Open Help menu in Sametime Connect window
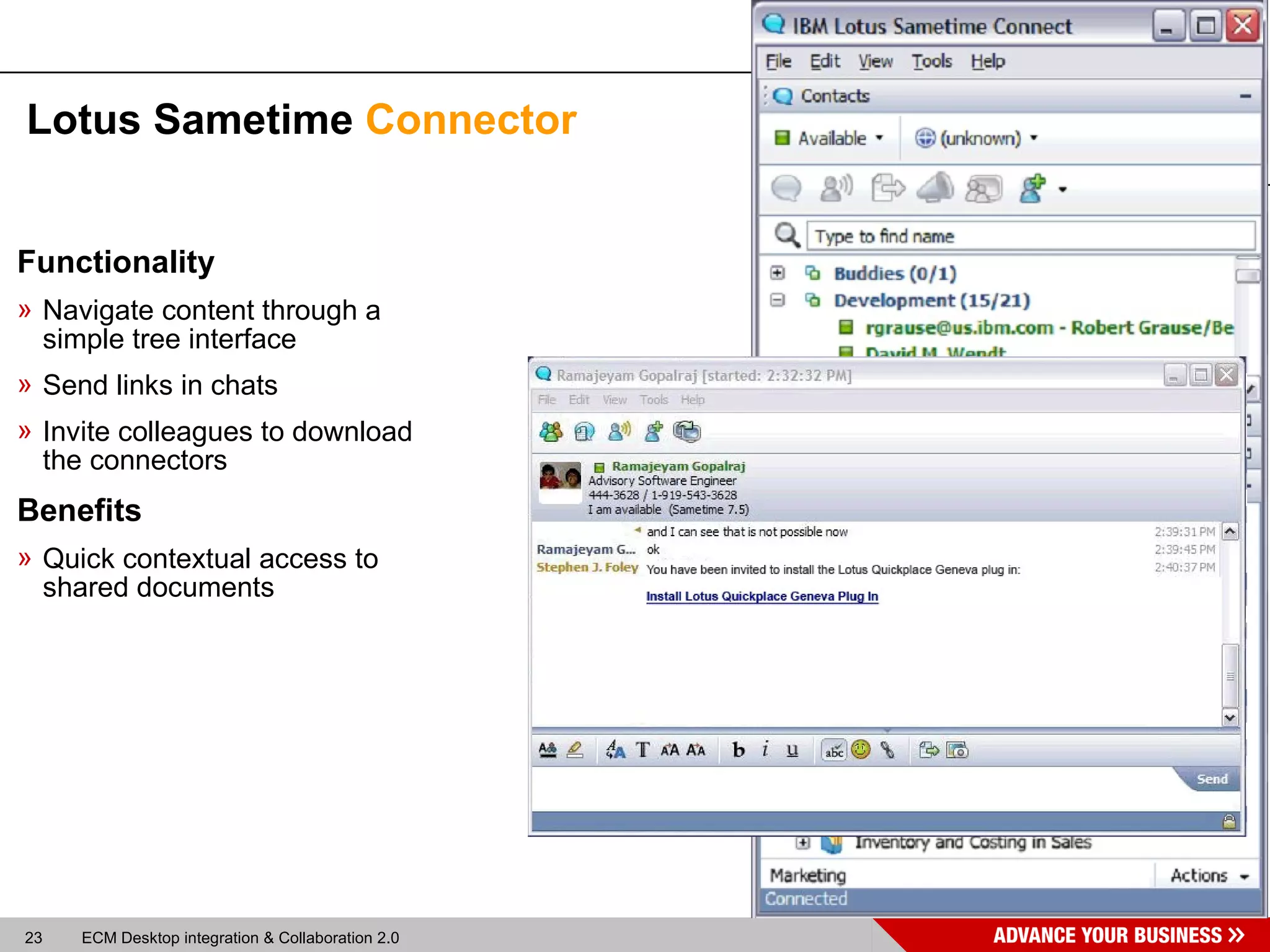 coord(988,61)
